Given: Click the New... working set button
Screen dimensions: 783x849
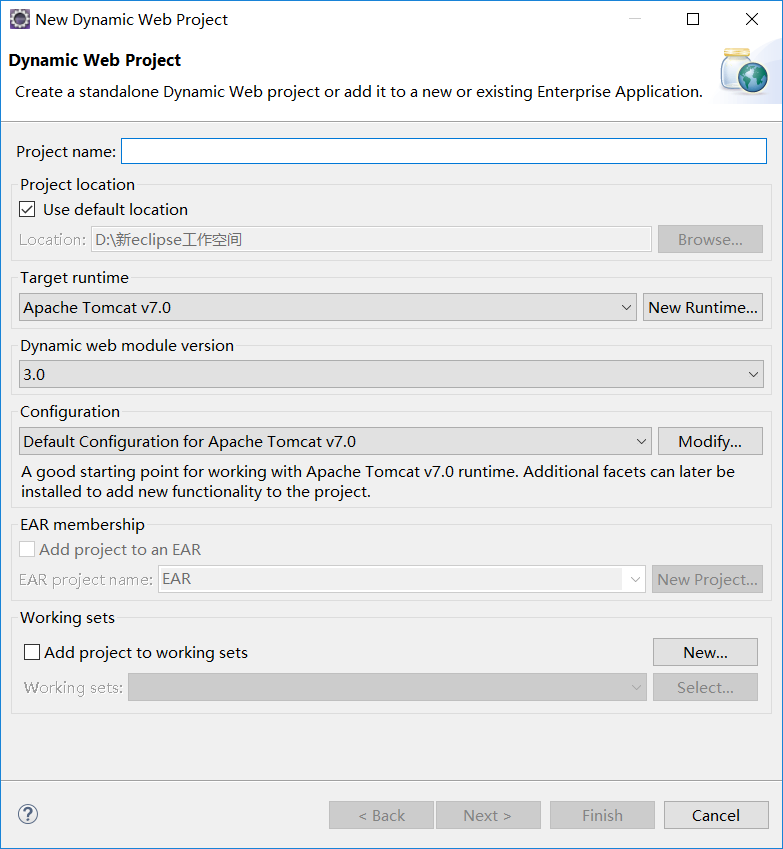Looking at the screenshot, I should 705,652.
